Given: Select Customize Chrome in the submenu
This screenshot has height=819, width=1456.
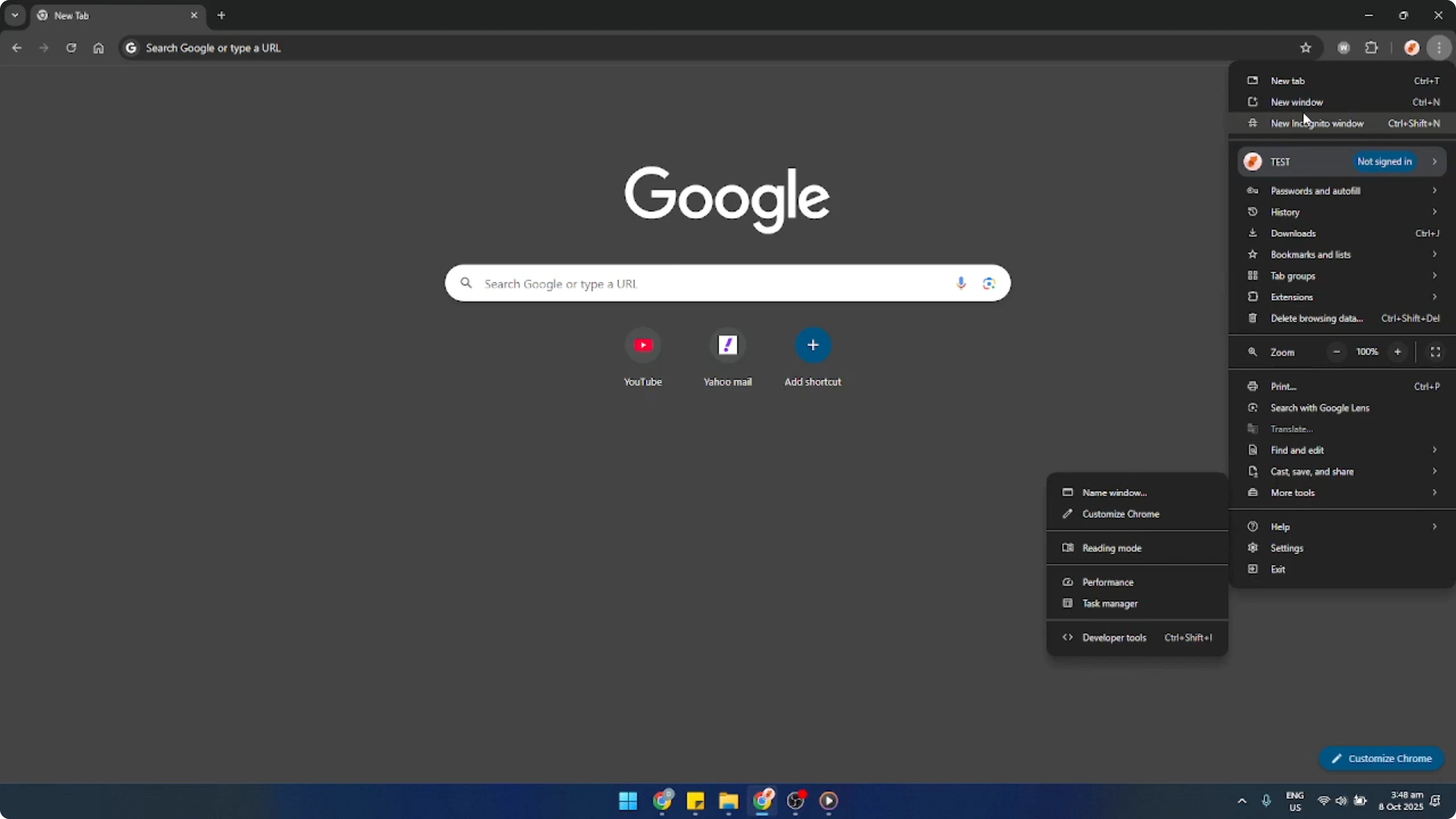Looking at the screenshot, I should click(1137, 514).
